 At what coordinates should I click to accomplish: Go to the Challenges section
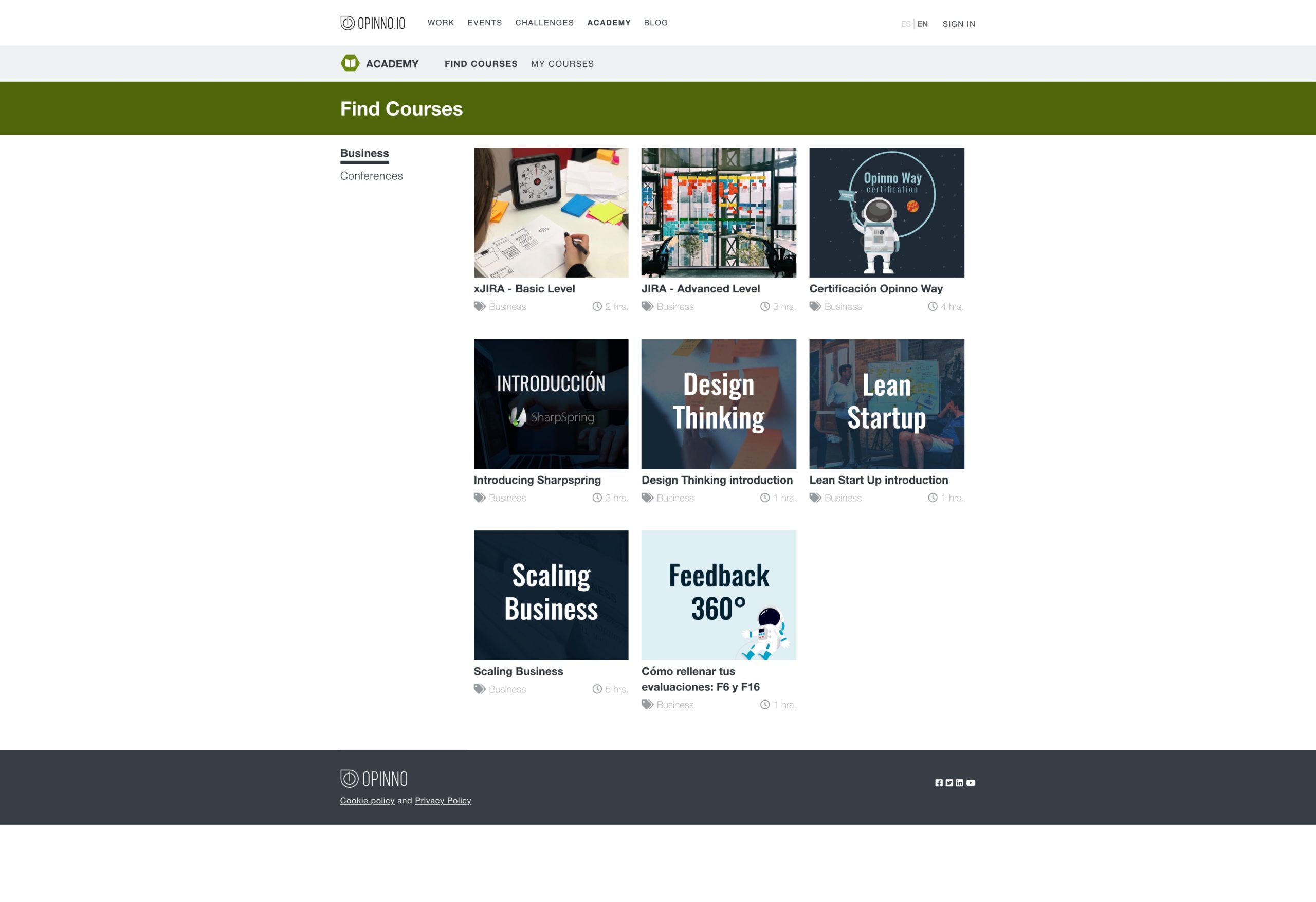544,23
